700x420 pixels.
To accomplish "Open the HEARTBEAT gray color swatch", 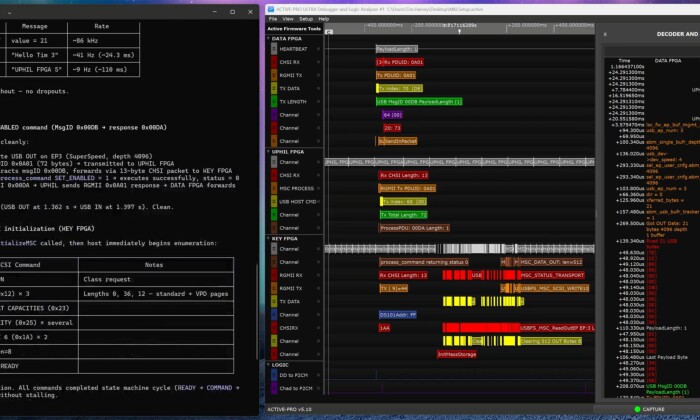I will (274, 49).
